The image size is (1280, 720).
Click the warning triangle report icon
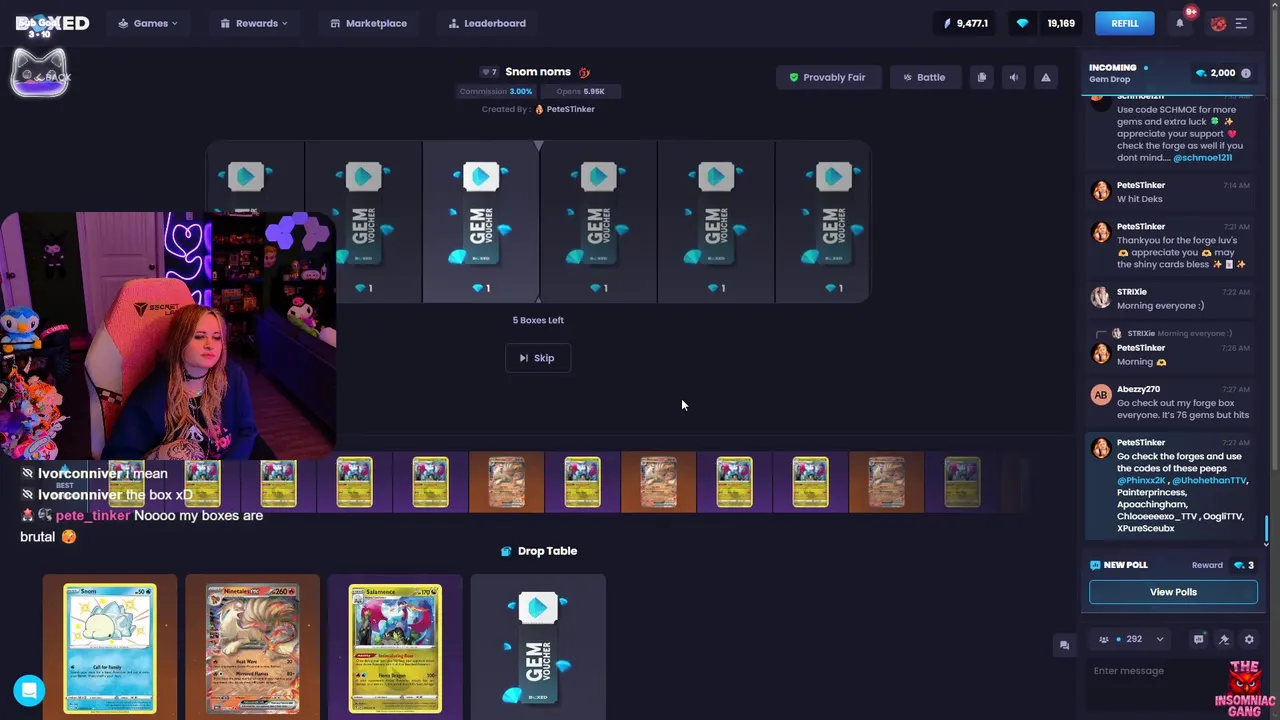click(1046, 77)
